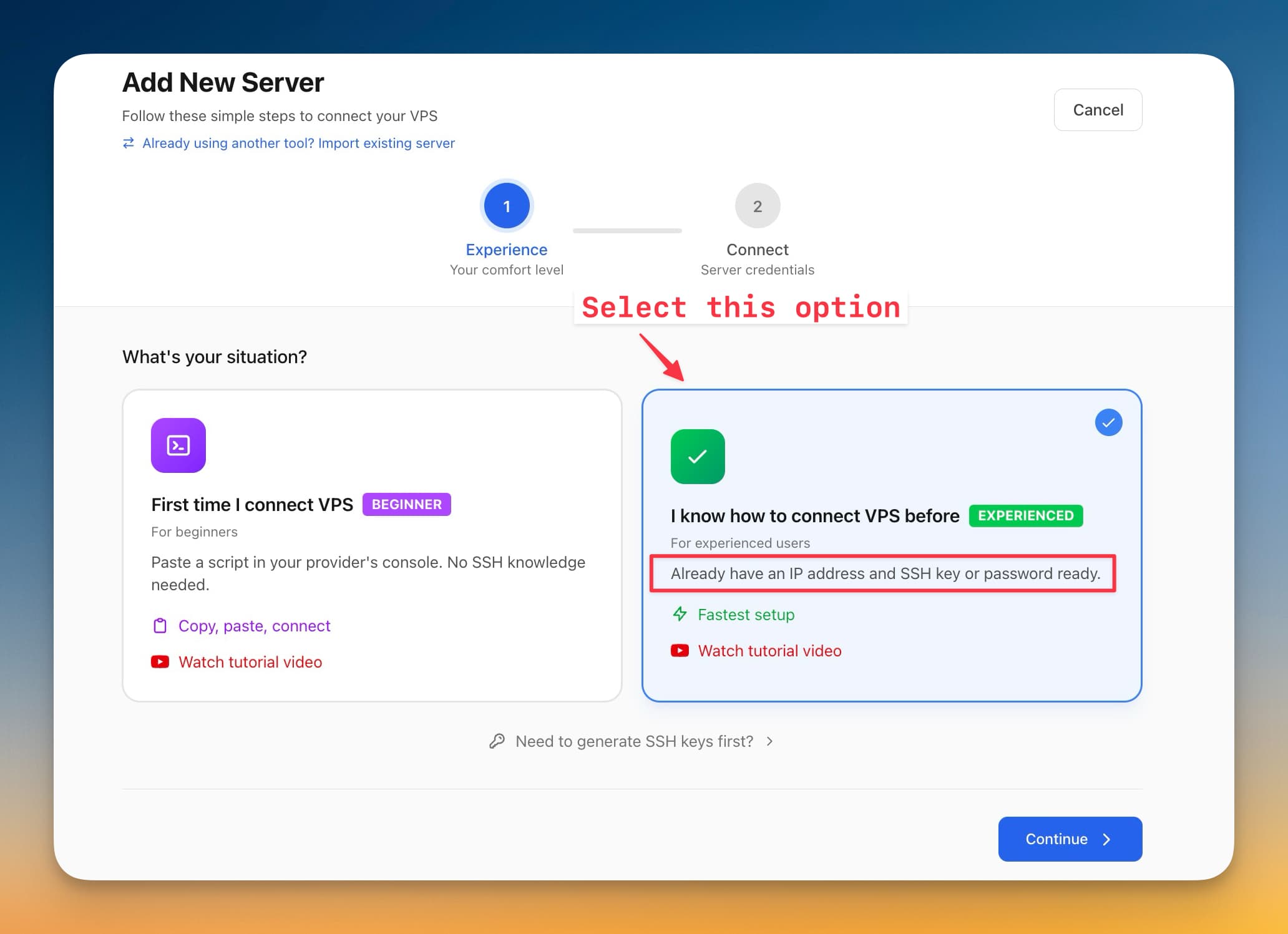Click the clipboard icon next to Copy, paste, connect
This screenshot has height=934, width=1288.
[160, 625]
